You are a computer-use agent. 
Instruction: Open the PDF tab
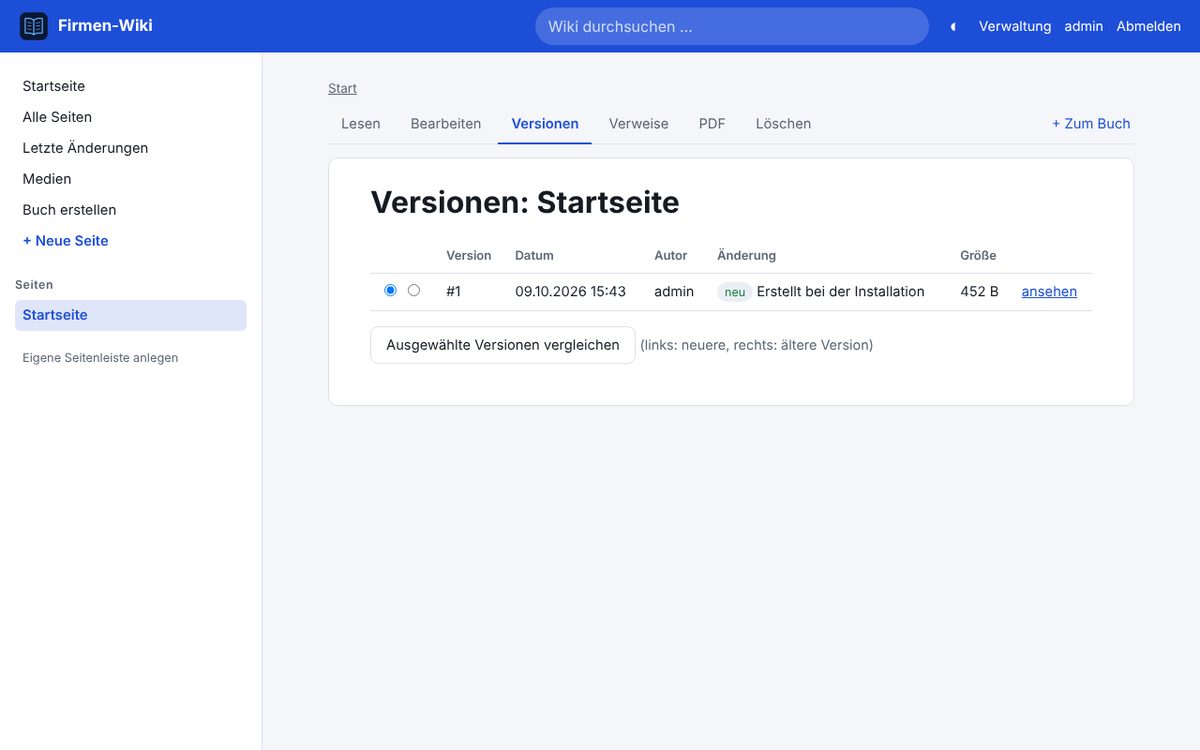(x=712, y=124)
